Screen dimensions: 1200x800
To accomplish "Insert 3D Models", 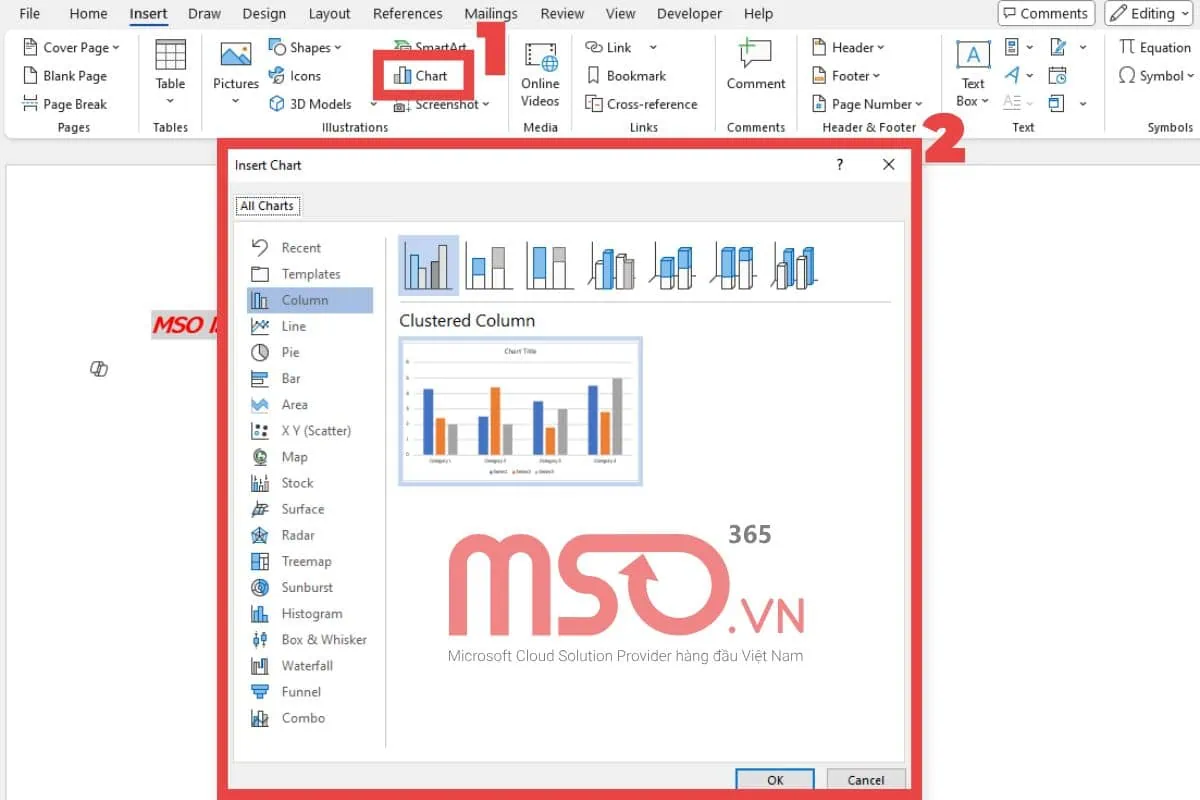I will click(x=313, y=103).
